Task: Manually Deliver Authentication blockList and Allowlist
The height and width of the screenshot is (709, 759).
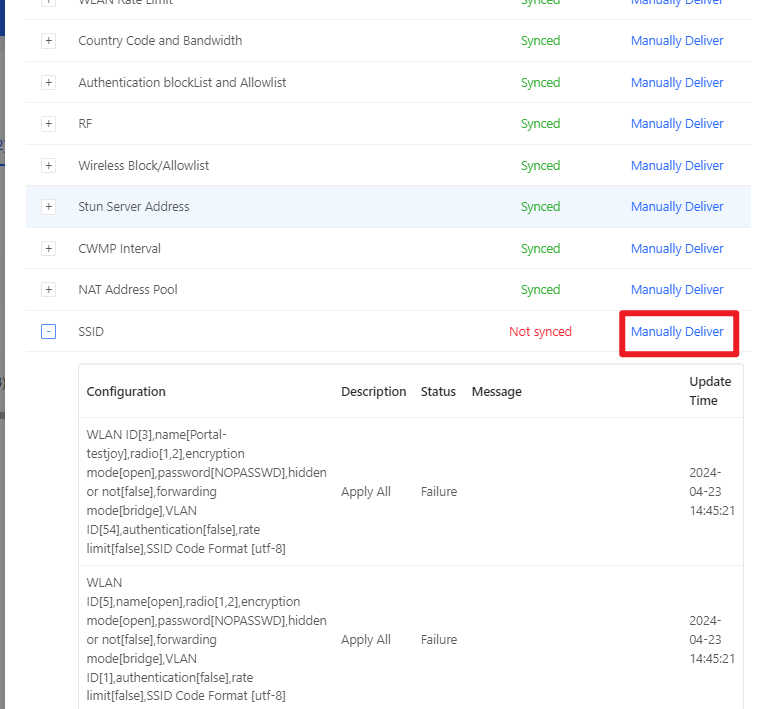Action: pyautogui.click(x=677, y=83)
